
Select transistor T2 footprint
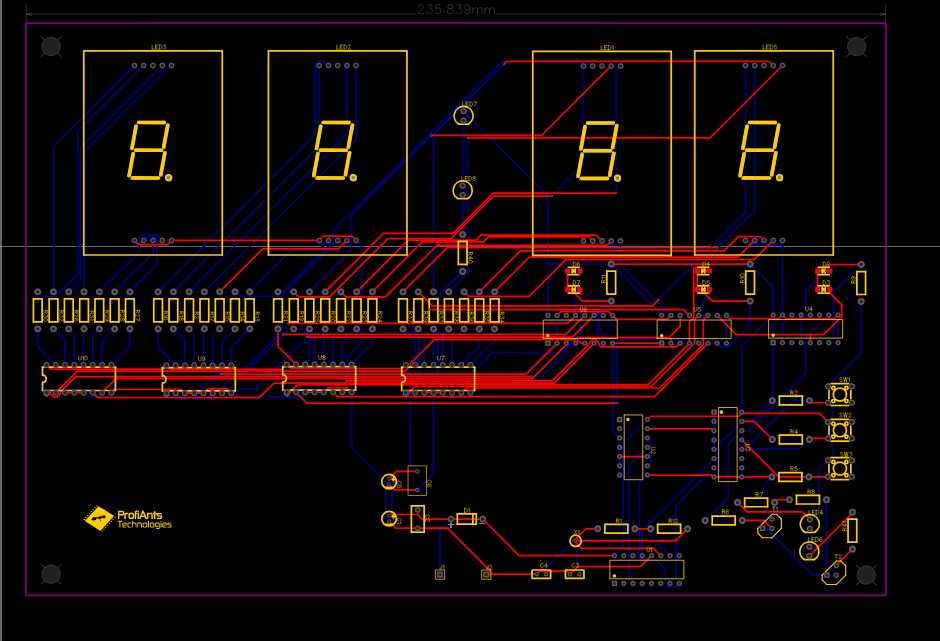coord(834,574)
